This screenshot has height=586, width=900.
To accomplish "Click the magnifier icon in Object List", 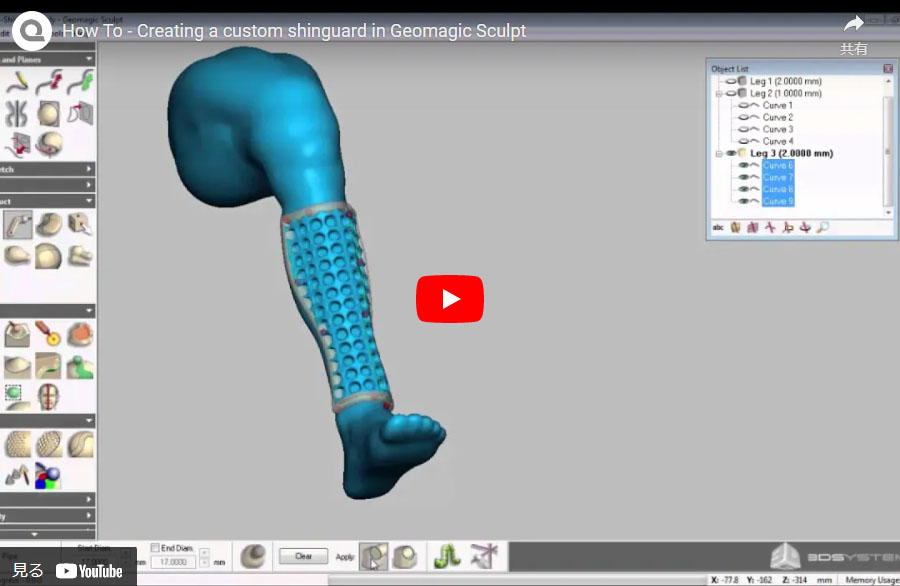I will point(822,228).
